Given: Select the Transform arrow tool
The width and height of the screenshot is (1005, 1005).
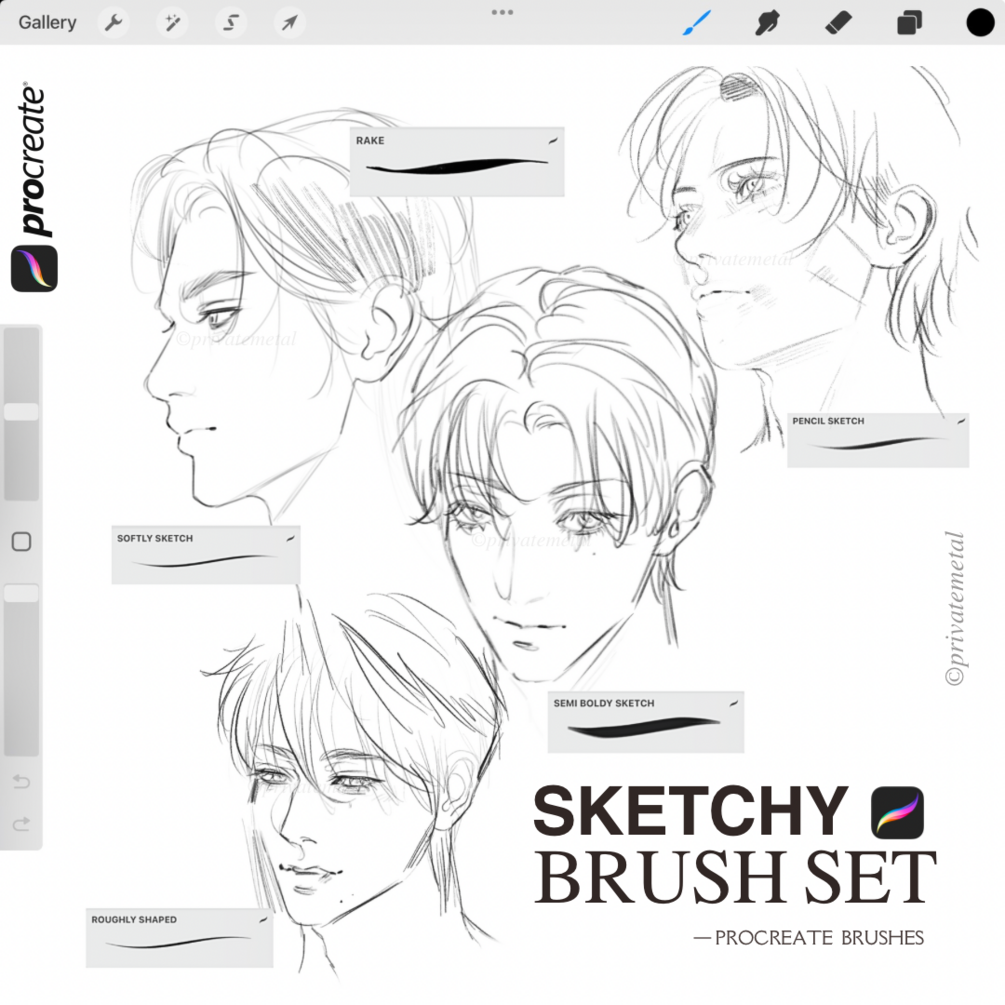Looking at the screenshot, I should click(x=287, y=22).
